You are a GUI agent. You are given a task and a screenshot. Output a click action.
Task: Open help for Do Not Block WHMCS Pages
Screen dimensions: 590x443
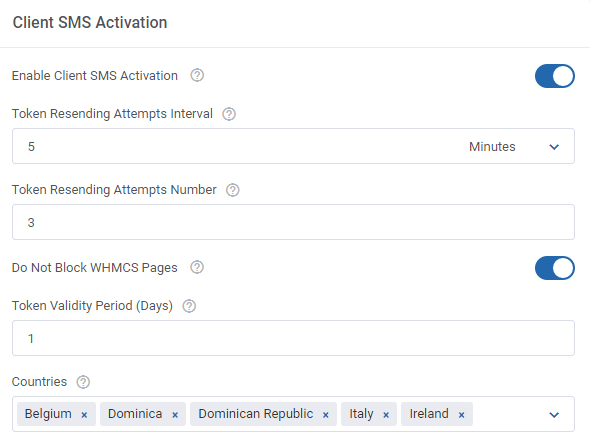[x=197, y=267]
